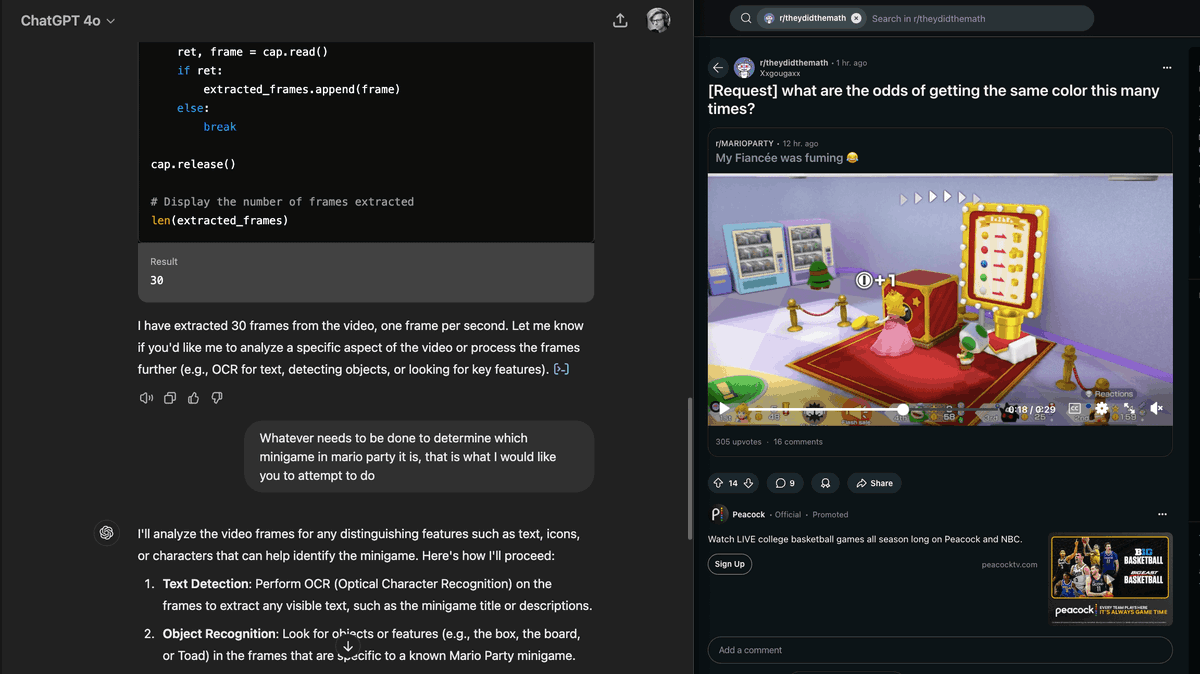Click the thumbs down icon on response
The height and width of the screenshot is (674, 1200).
[217, 398]
